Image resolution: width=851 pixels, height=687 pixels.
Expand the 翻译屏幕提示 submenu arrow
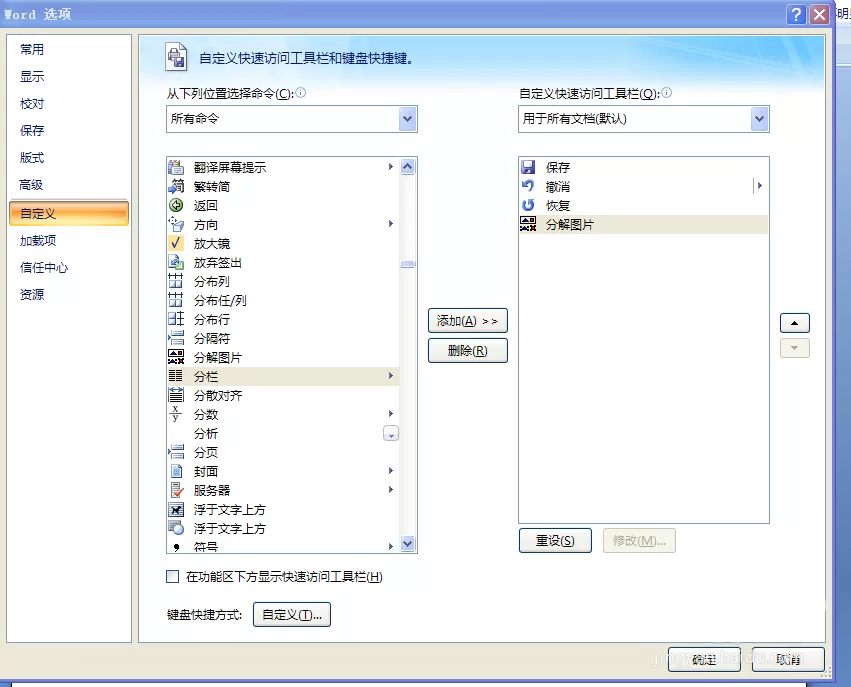[x=391, y=167]
